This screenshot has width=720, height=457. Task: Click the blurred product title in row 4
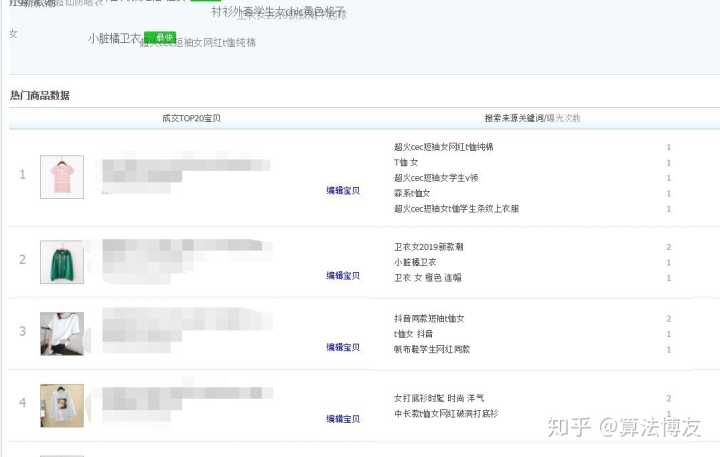(186, 404)
